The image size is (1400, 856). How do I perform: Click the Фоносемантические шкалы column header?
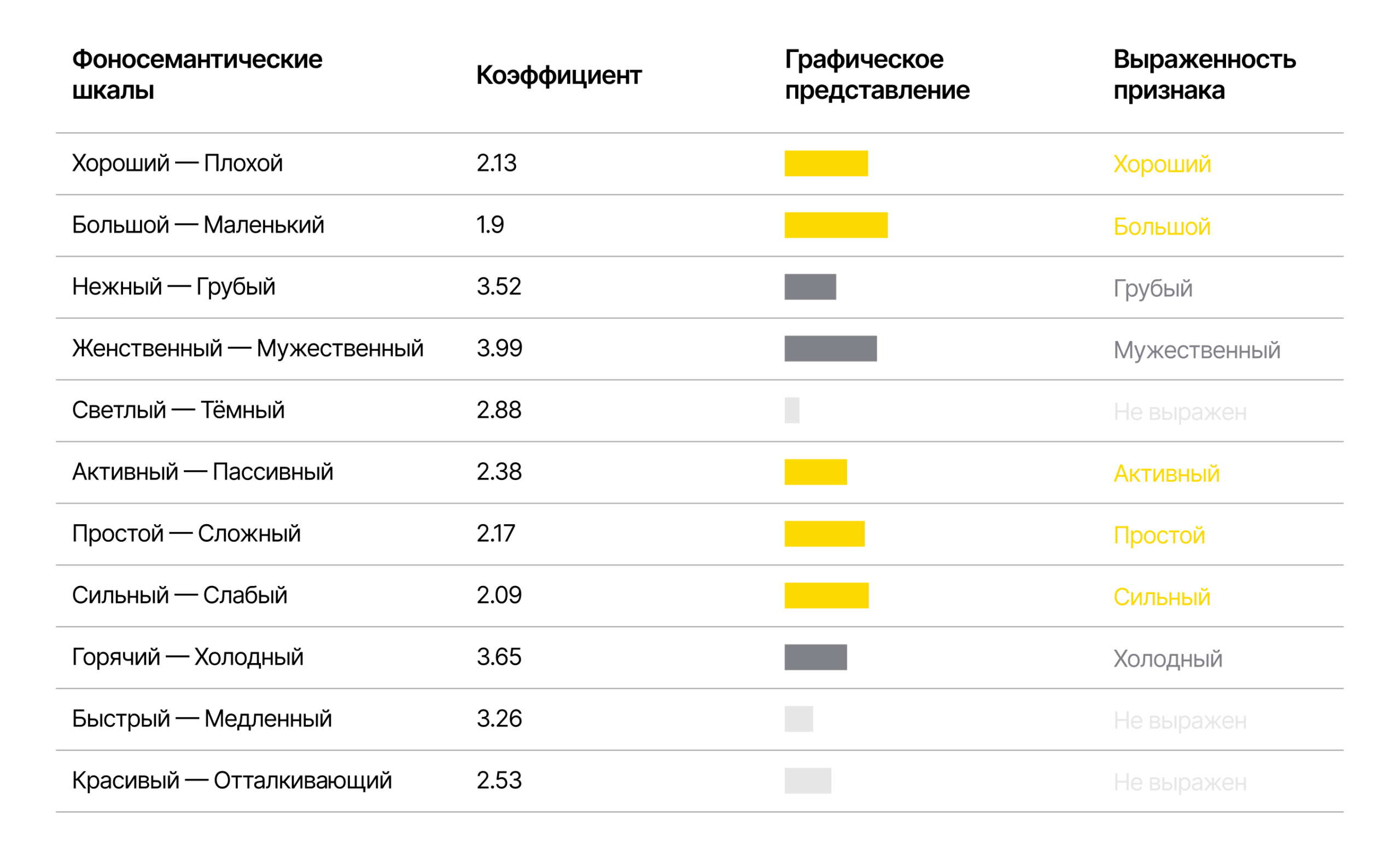click(x=196, y=75)
